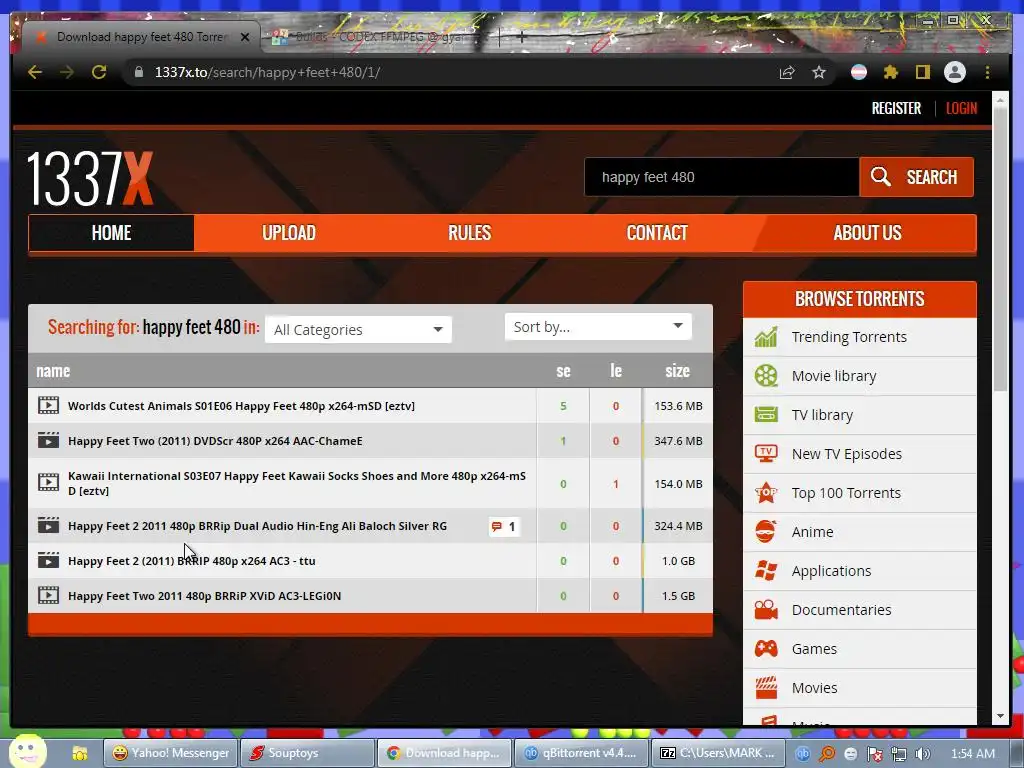
Task: Open Happy Feet Two DVDScr ChameE torrent
Action: (x=215, y=441)
